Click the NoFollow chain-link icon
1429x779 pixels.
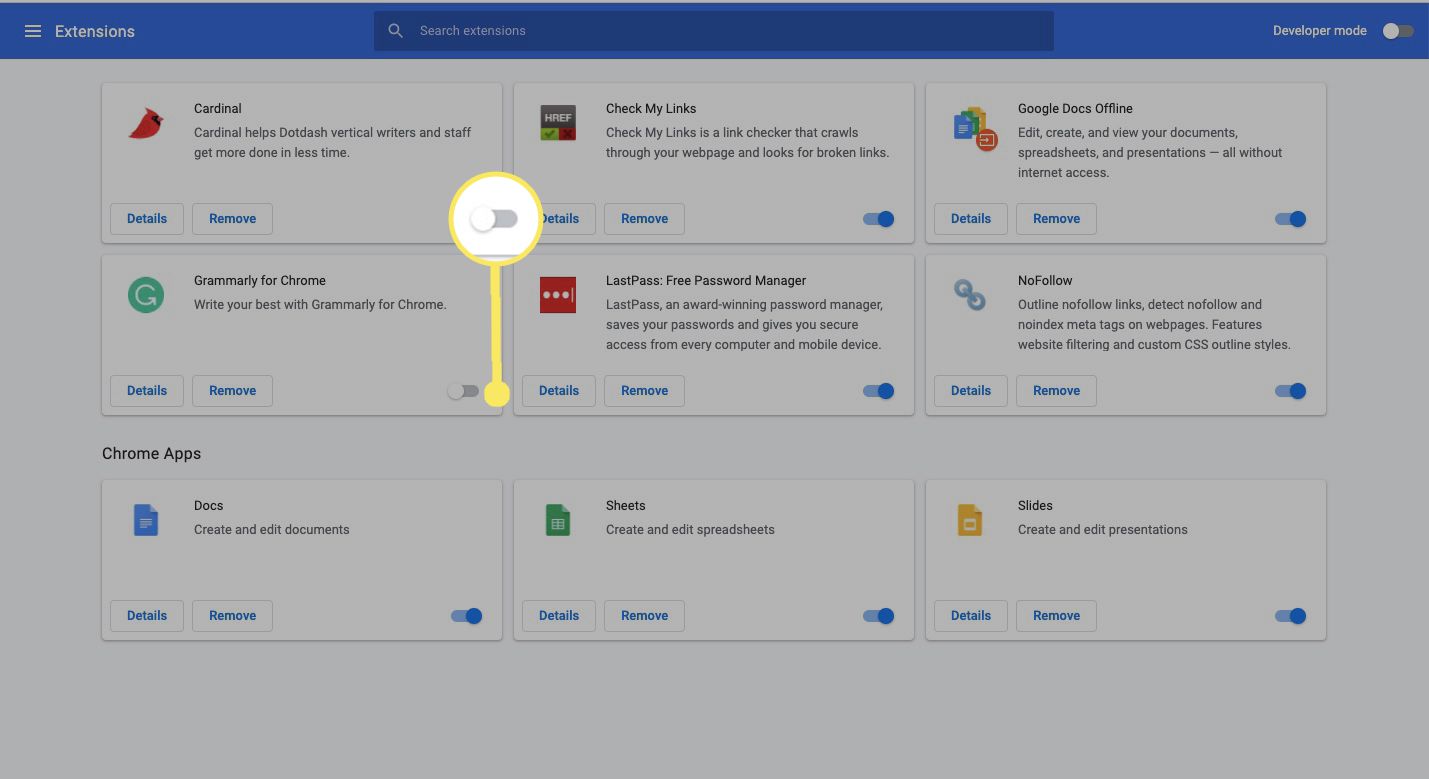(x=970, y=295)
